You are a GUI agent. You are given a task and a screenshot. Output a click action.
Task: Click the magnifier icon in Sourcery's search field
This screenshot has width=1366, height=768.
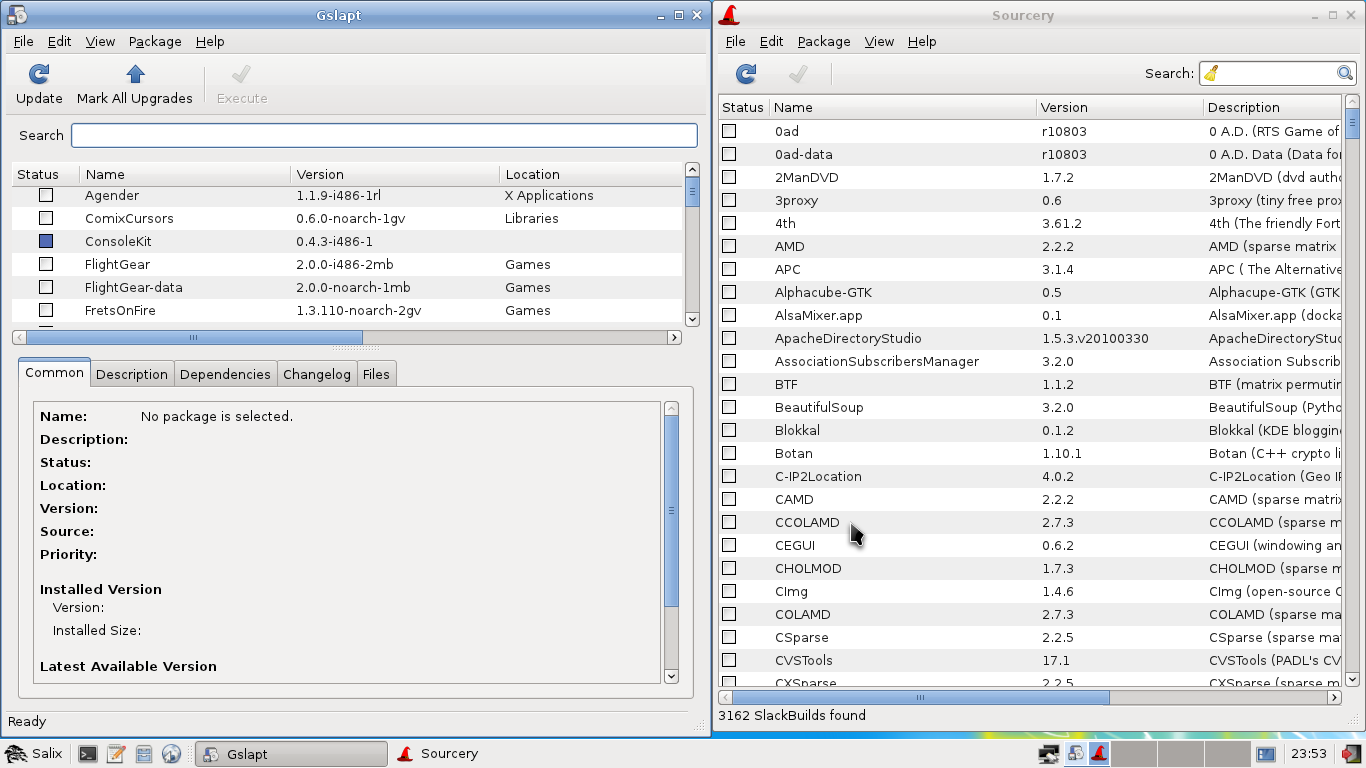tap(1345, 73)
